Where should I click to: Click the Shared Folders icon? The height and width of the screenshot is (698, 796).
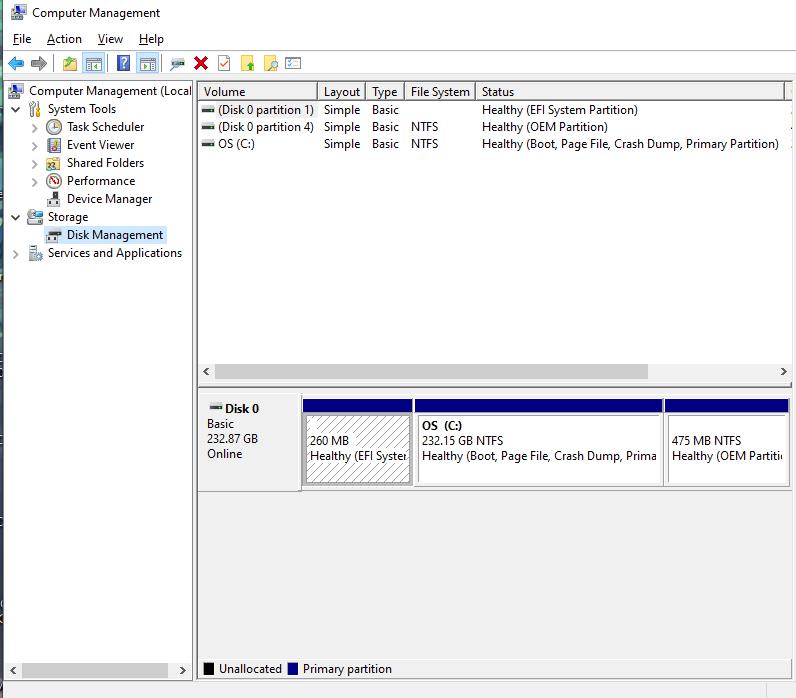coord(53,163)
